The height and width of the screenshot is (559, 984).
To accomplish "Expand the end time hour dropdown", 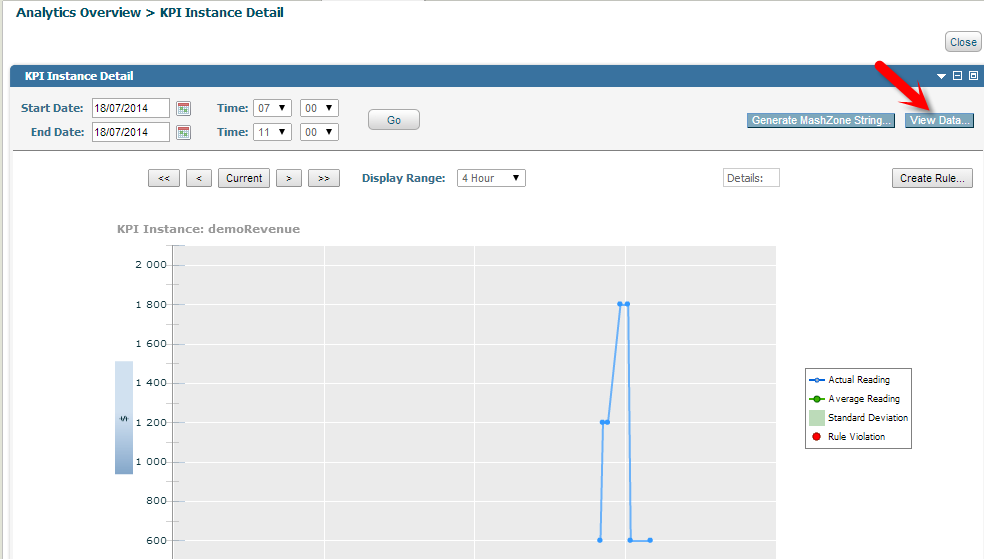I will tap(272, 132).
